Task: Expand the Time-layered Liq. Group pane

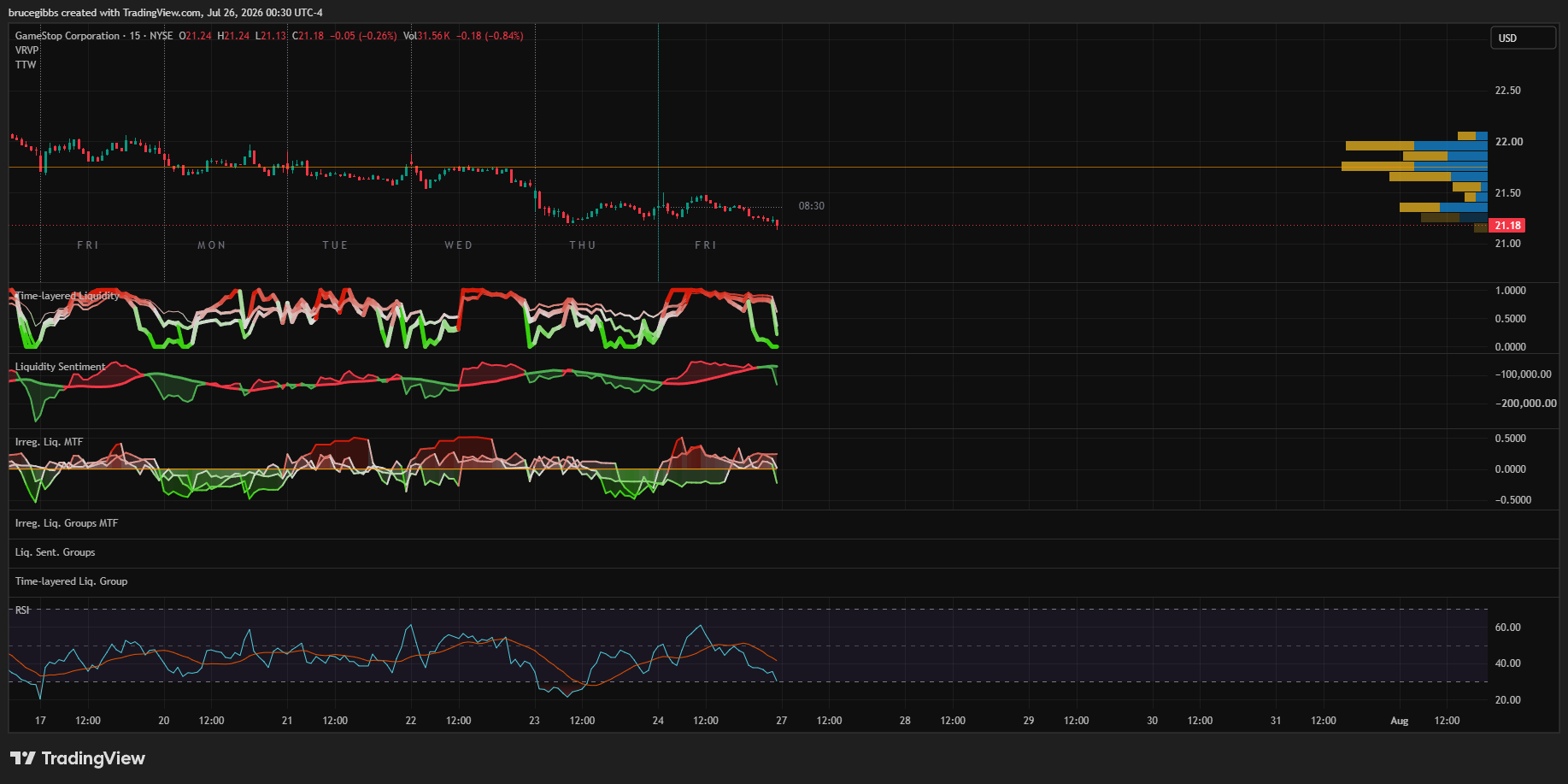Action: coord(72,581)
